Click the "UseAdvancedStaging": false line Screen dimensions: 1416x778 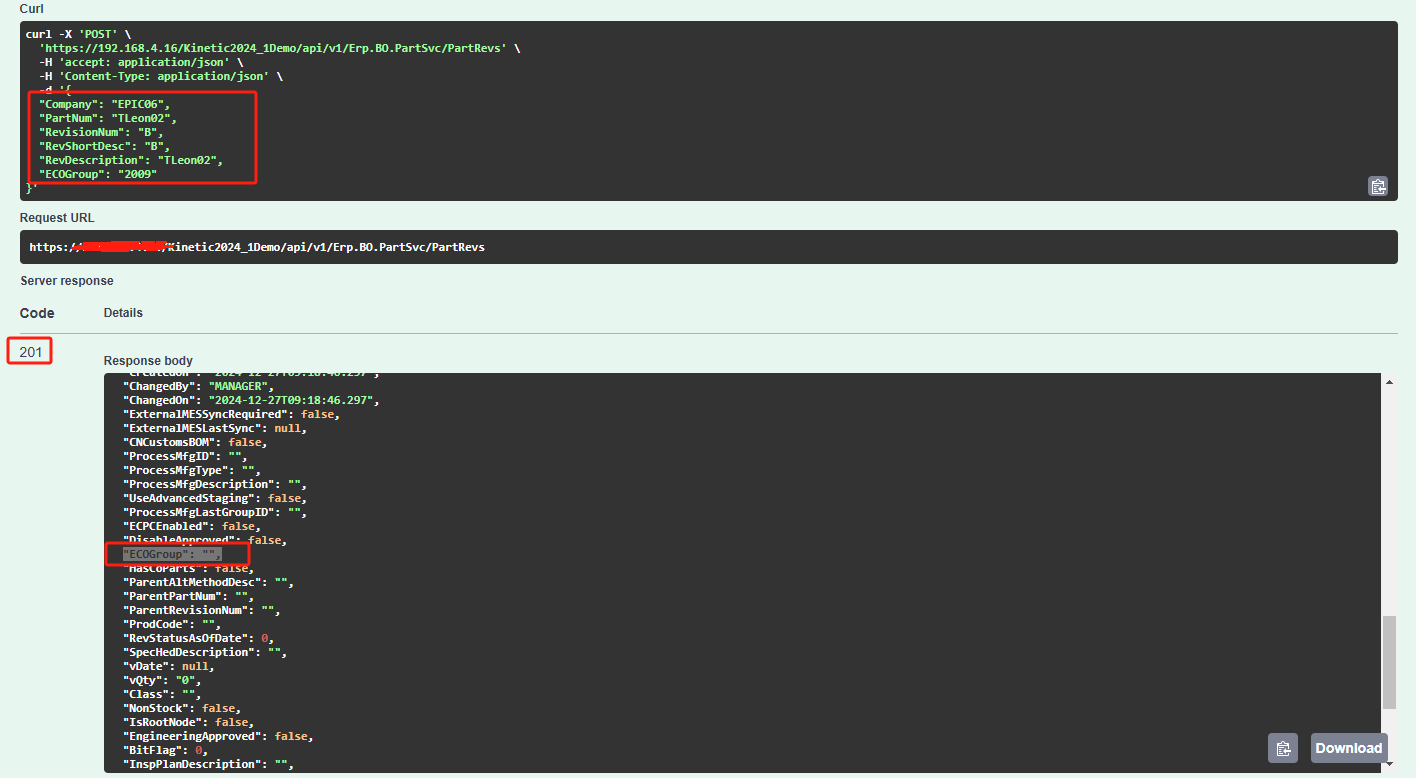click(x=214, y=498)
